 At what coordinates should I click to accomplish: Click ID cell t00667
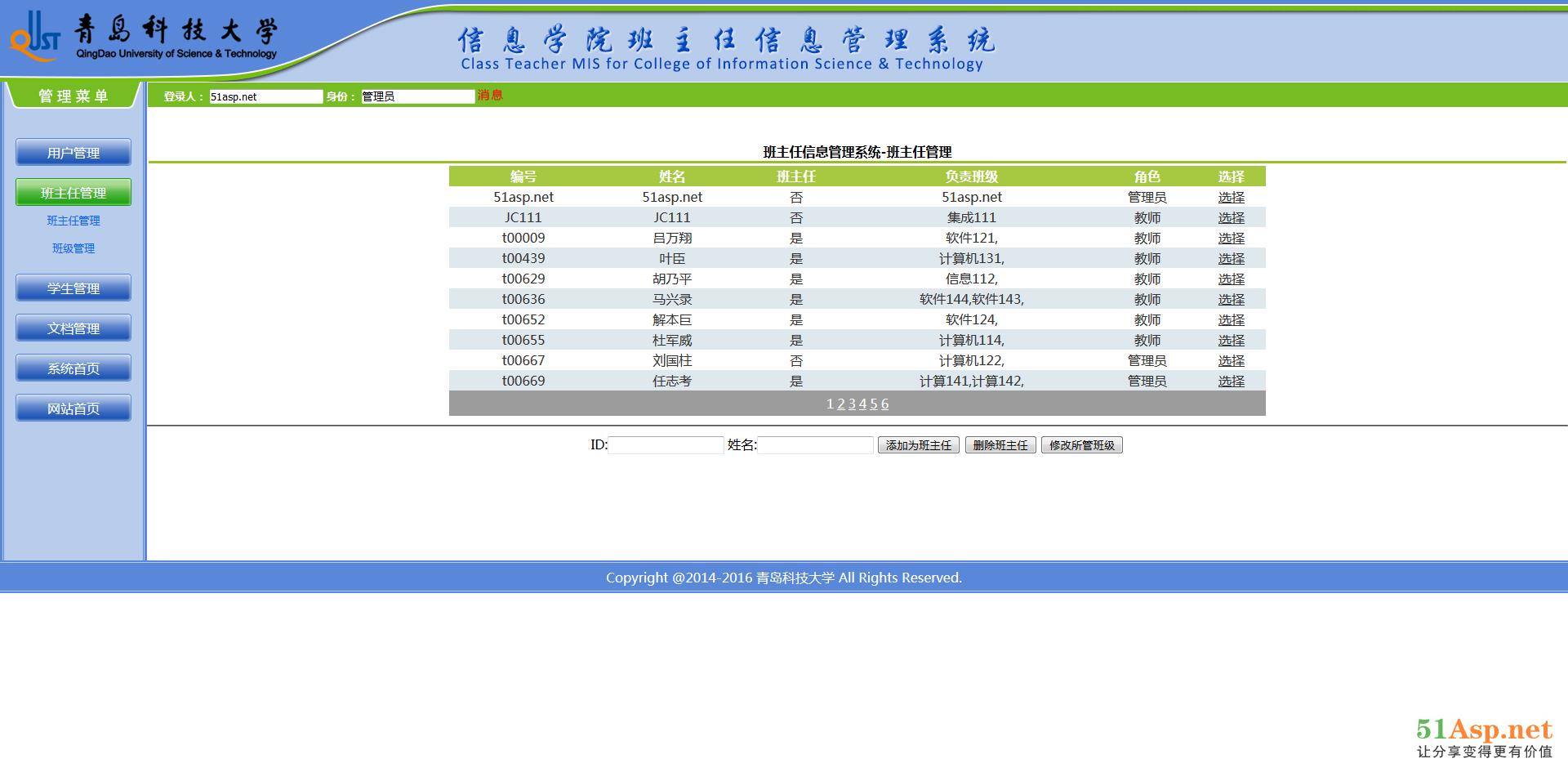pyautogui.click(x=523, y=361)
